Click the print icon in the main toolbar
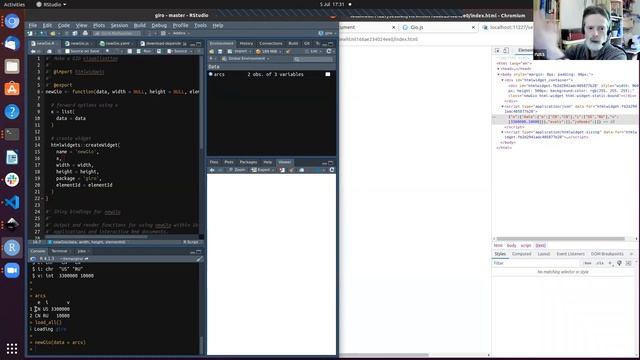Image resolution: width=640 pixels, height=360 pixels. [85, 33]
